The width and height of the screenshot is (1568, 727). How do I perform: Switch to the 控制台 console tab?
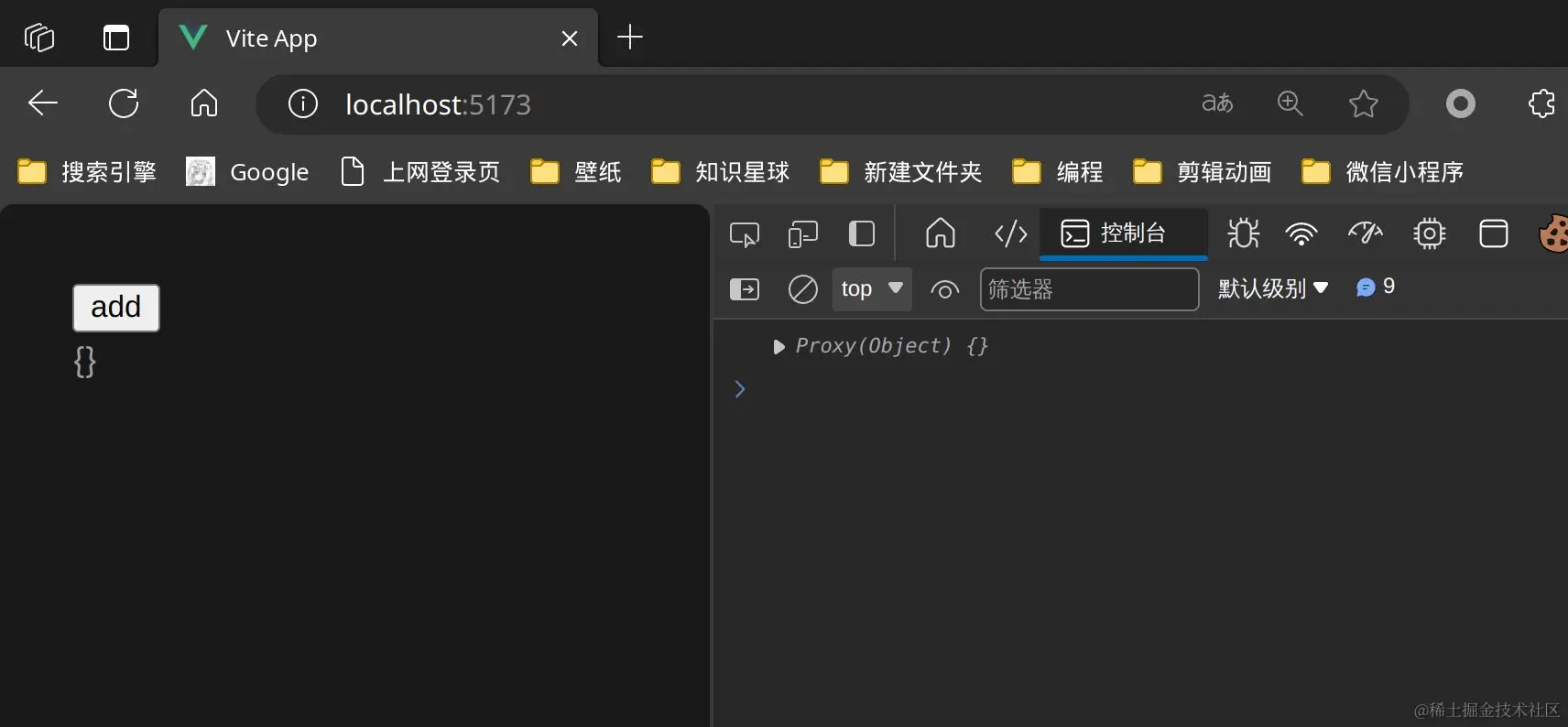[x=1124, y=233]
